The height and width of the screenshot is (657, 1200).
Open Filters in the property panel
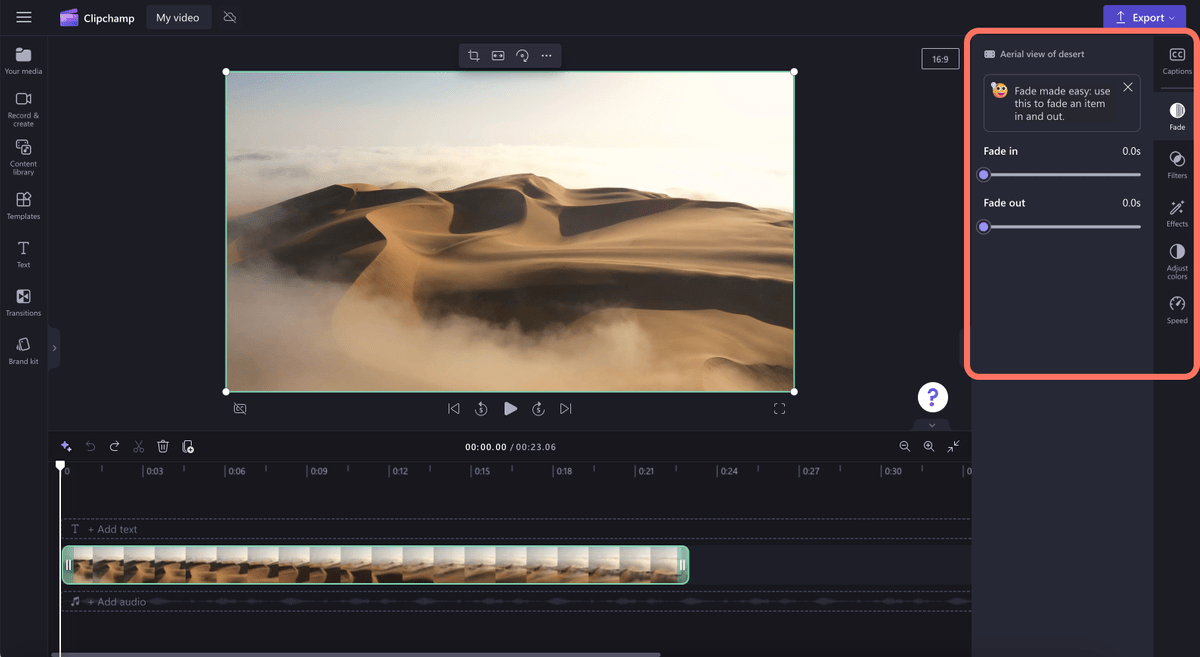pyautogui.click(x=1177, y=165)
